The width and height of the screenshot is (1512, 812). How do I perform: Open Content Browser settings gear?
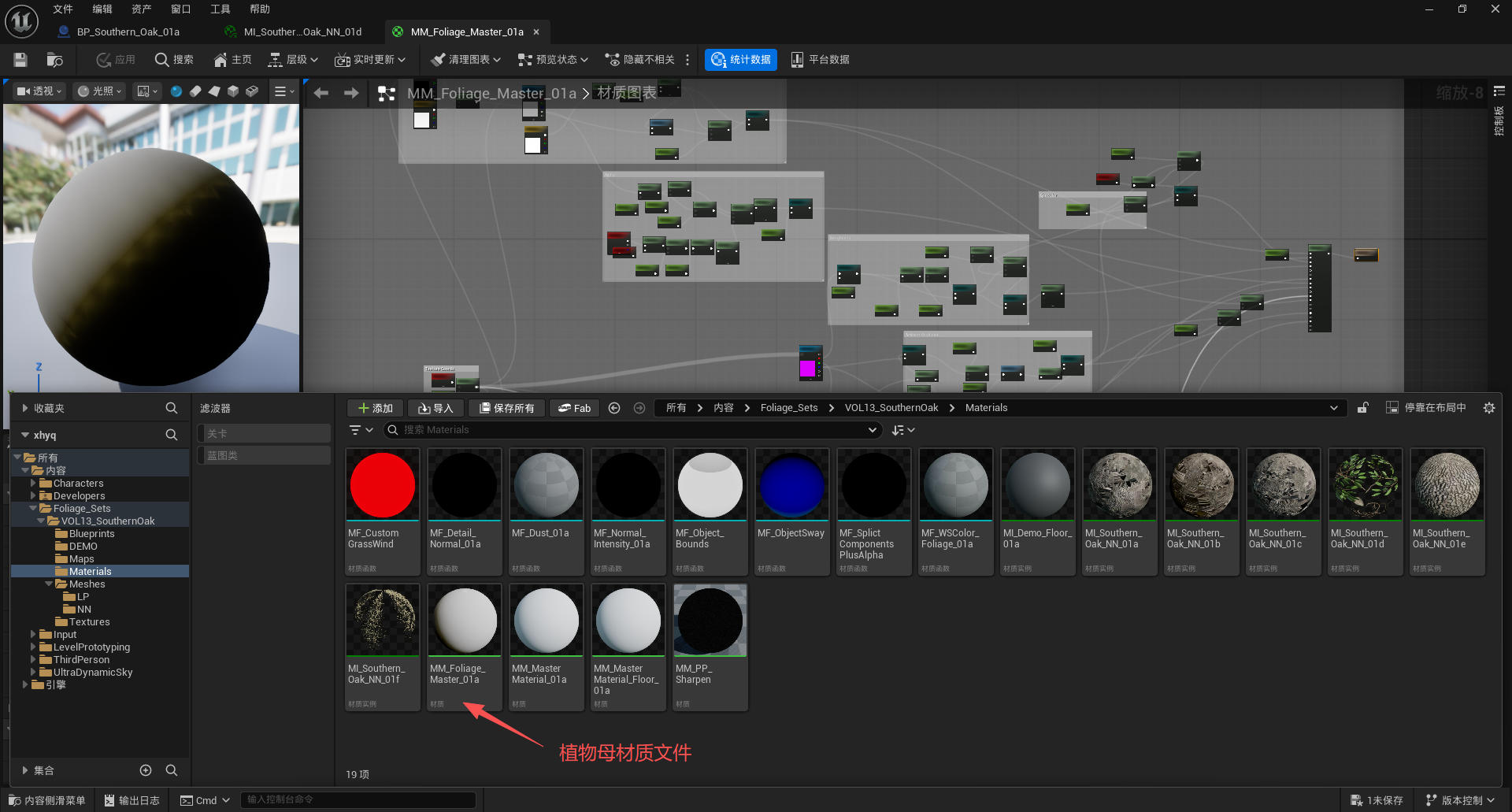[x=1488, y=408]
